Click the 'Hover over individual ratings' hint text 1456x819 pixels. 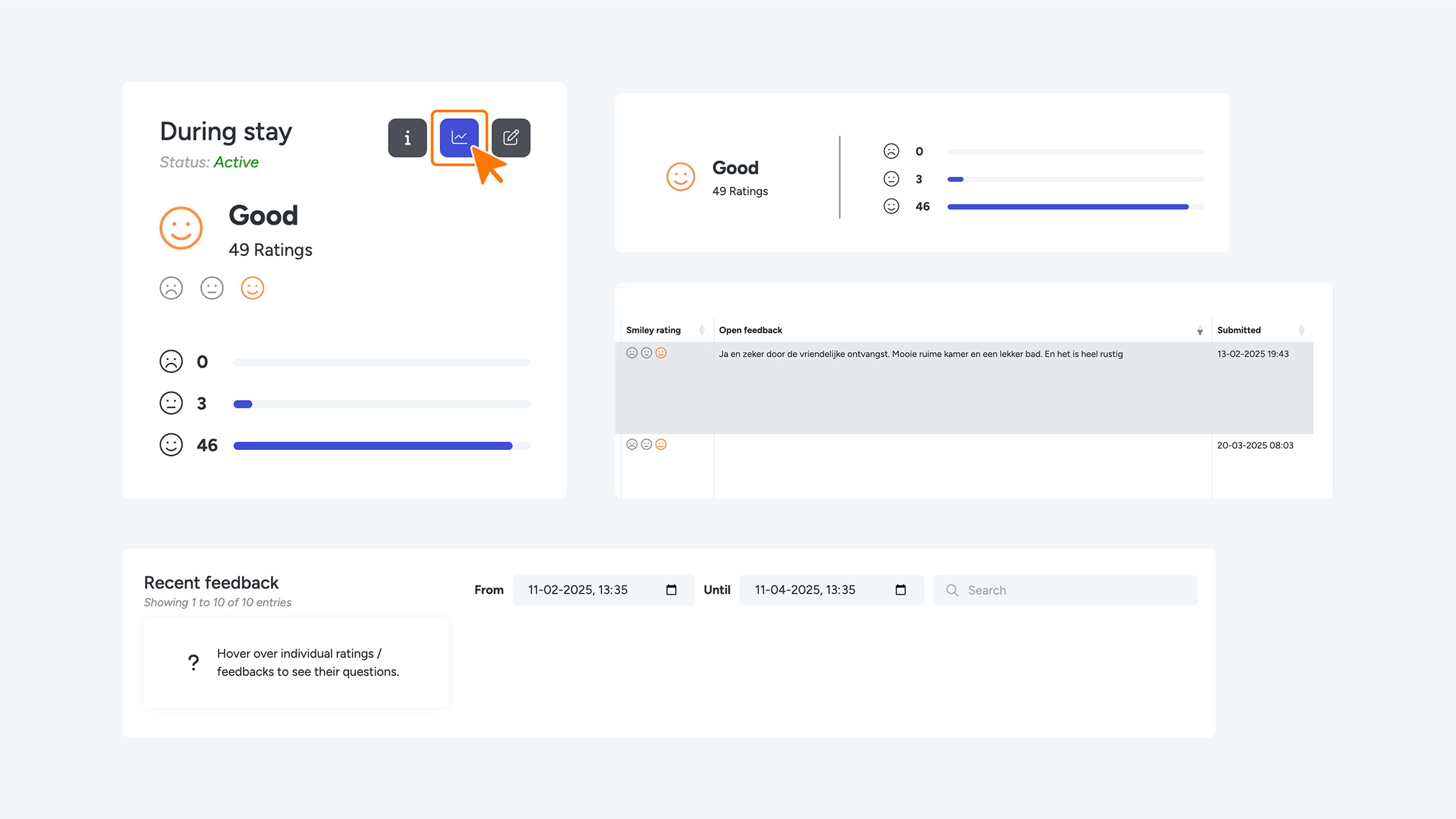308,662
